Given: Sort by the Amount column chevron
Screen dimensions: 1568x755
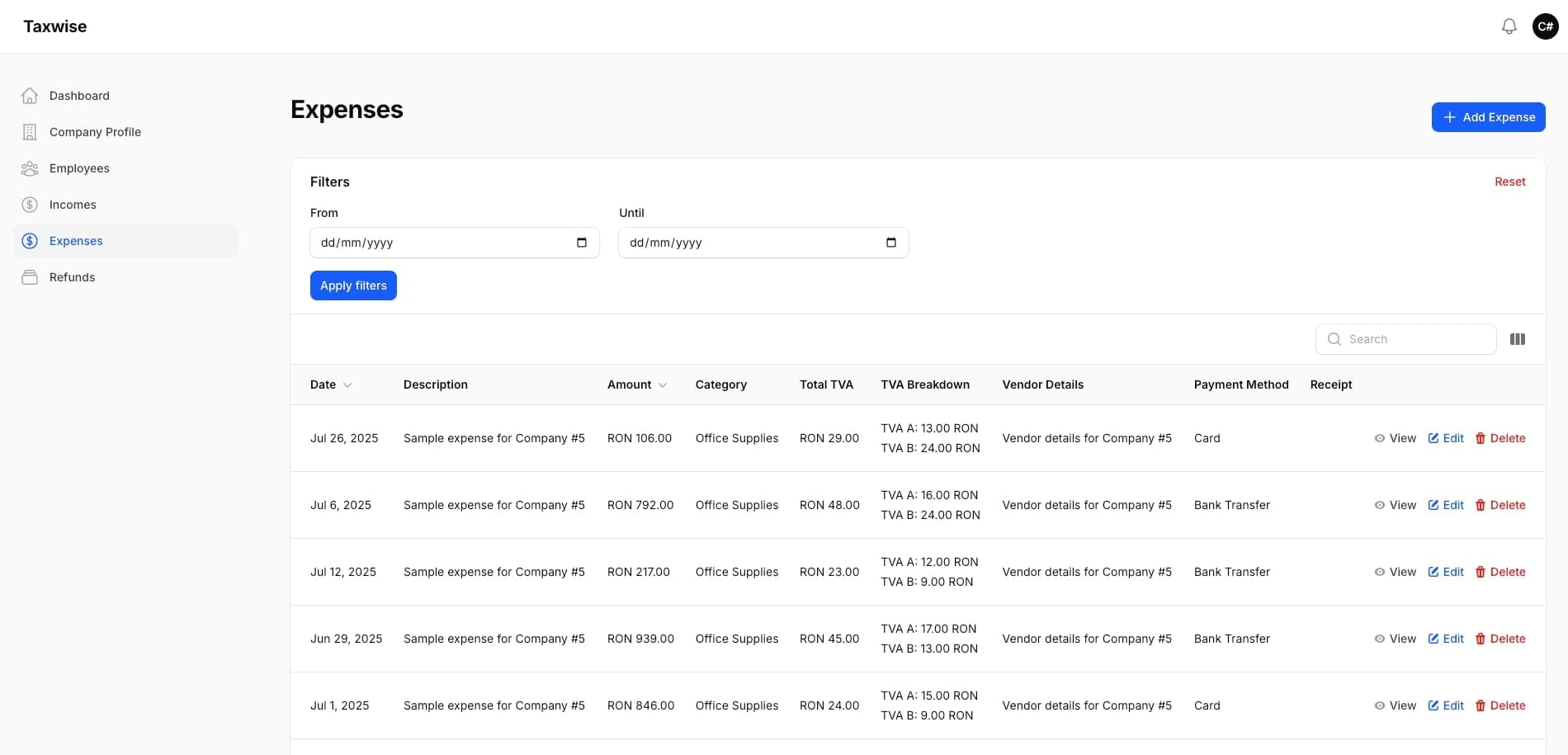Looking at the screenshot, I should coord(663,385).
